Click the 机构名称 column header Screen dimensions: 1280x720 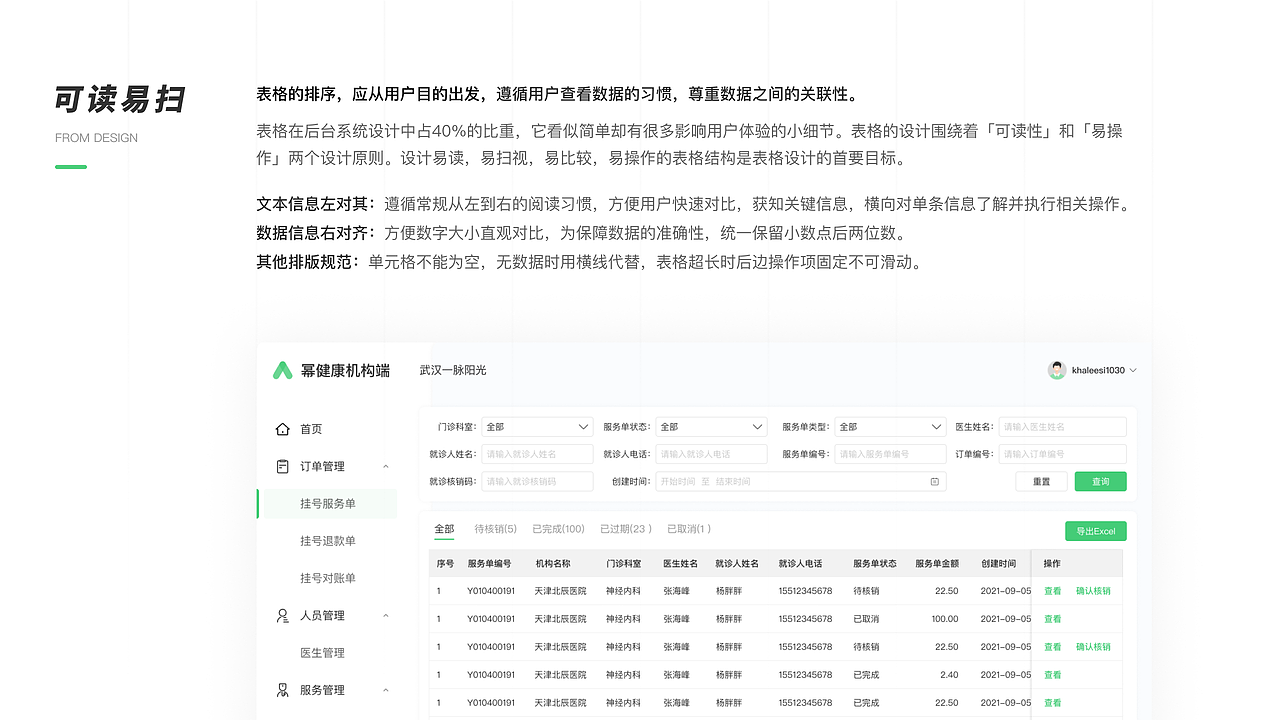point(553,564)
